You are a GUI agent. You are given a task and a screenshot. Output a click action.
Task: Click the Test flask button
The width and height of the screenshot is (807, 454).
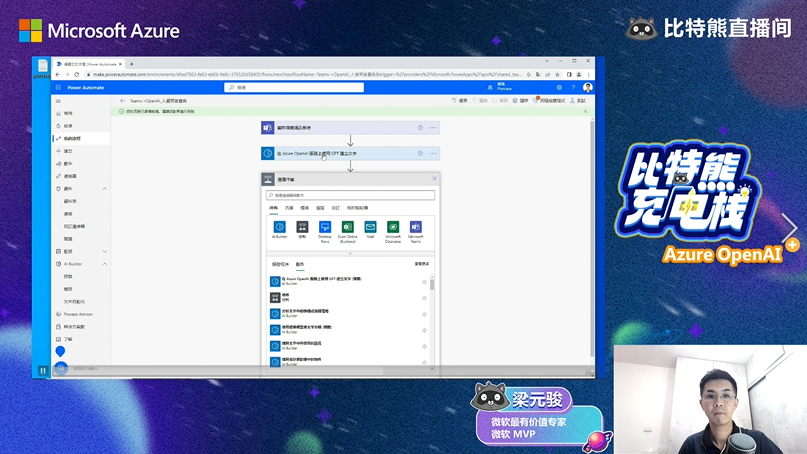pyautogui.click(x=577, y=101)
